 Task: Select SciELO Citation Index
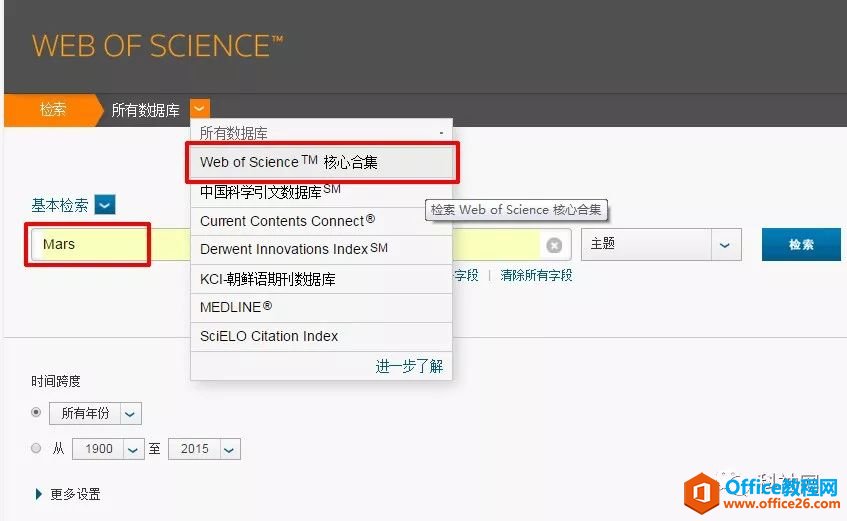[x=321, y=336]
